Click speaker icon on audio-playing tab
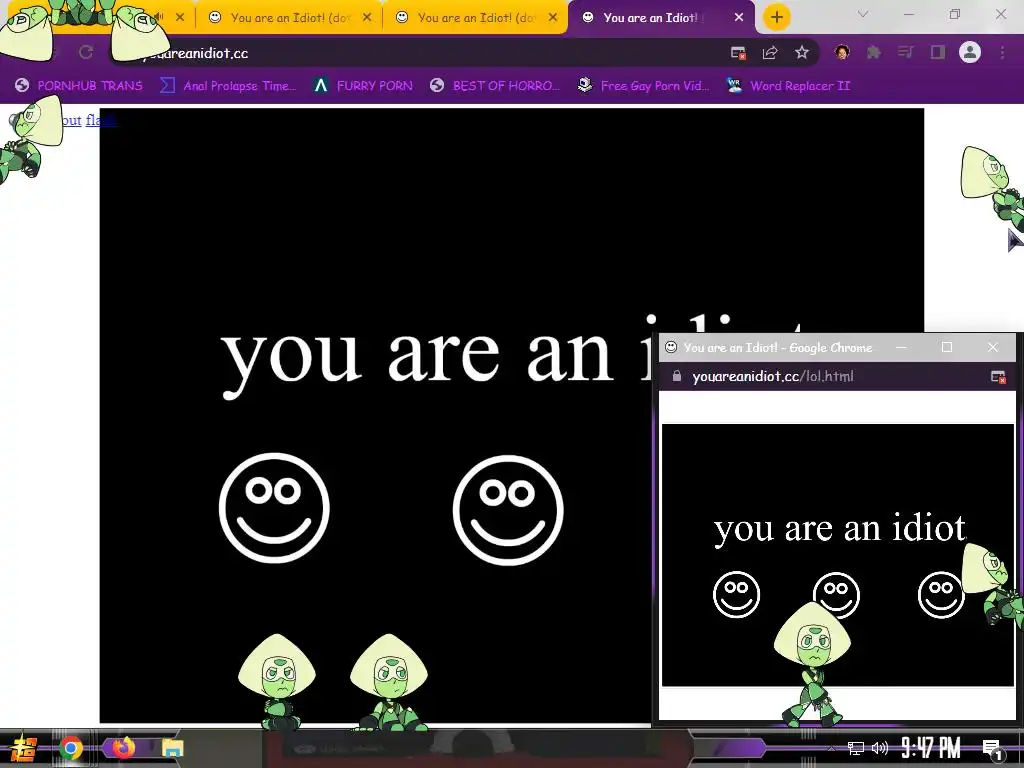The width and height of the screenshot is (1024, 768). [x=159, y=17]
